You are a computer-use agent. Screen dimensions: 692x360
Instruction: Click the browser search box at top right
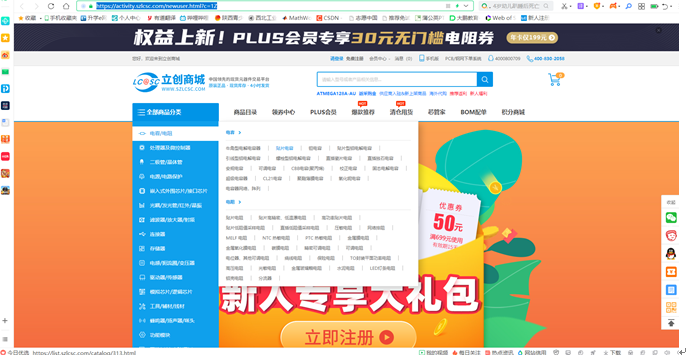(x=516, y=6)
